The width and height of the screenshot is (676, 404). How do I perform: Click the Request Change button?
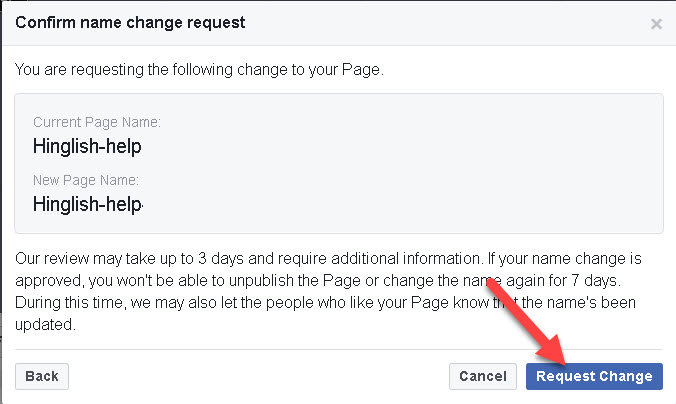coord(594,376)
